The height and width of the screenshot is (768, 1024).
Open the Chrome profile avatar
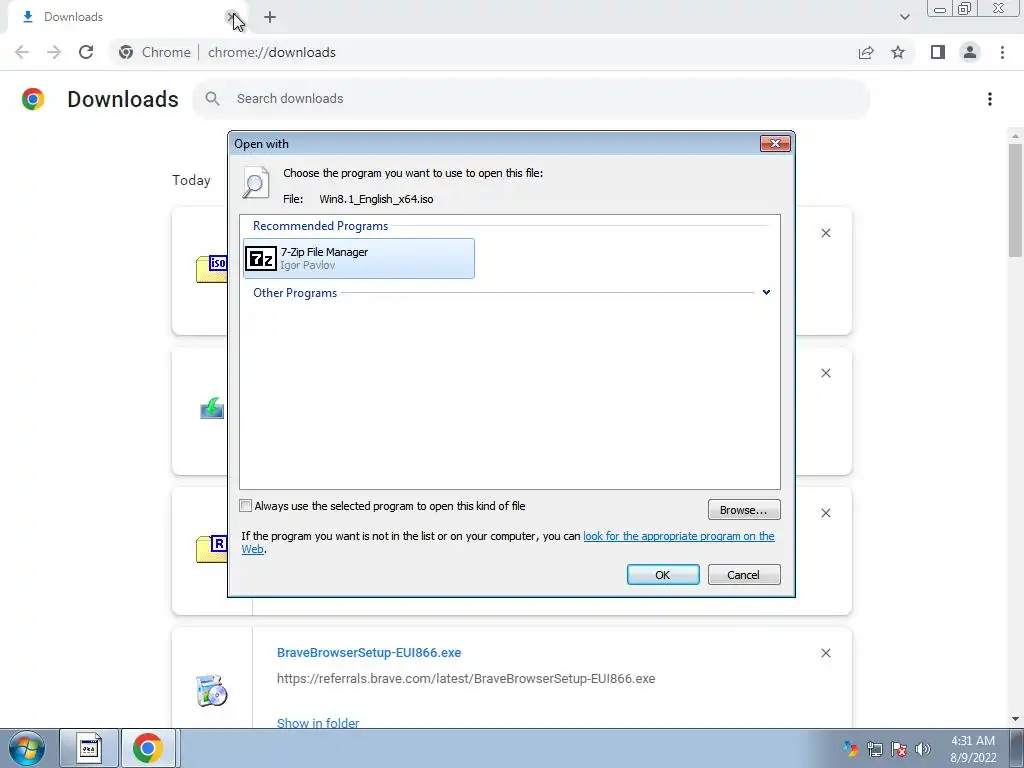tap(970, 52)
